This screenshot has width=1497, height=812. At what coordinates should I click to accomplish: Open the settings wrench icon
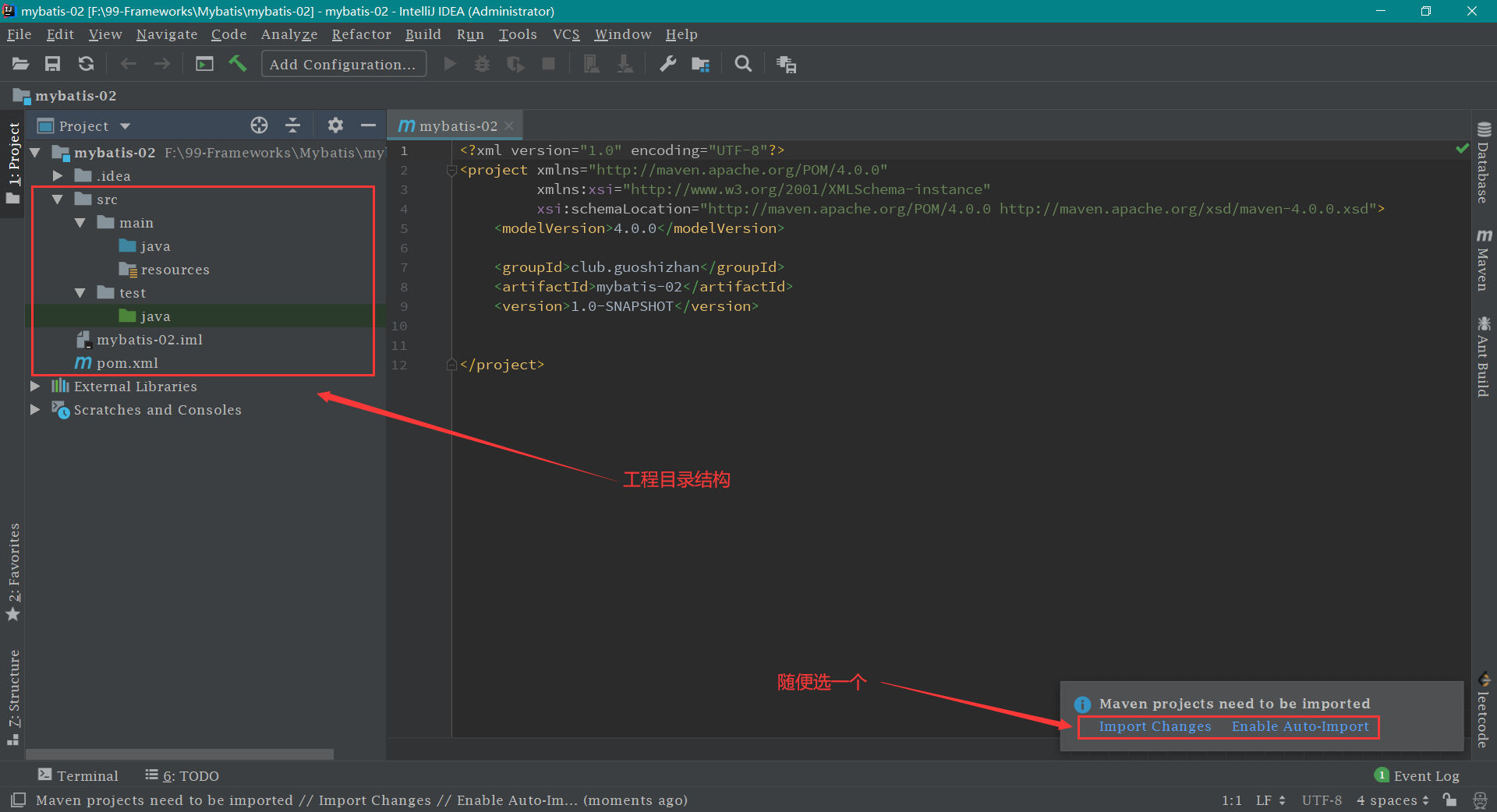coord(667,64)
